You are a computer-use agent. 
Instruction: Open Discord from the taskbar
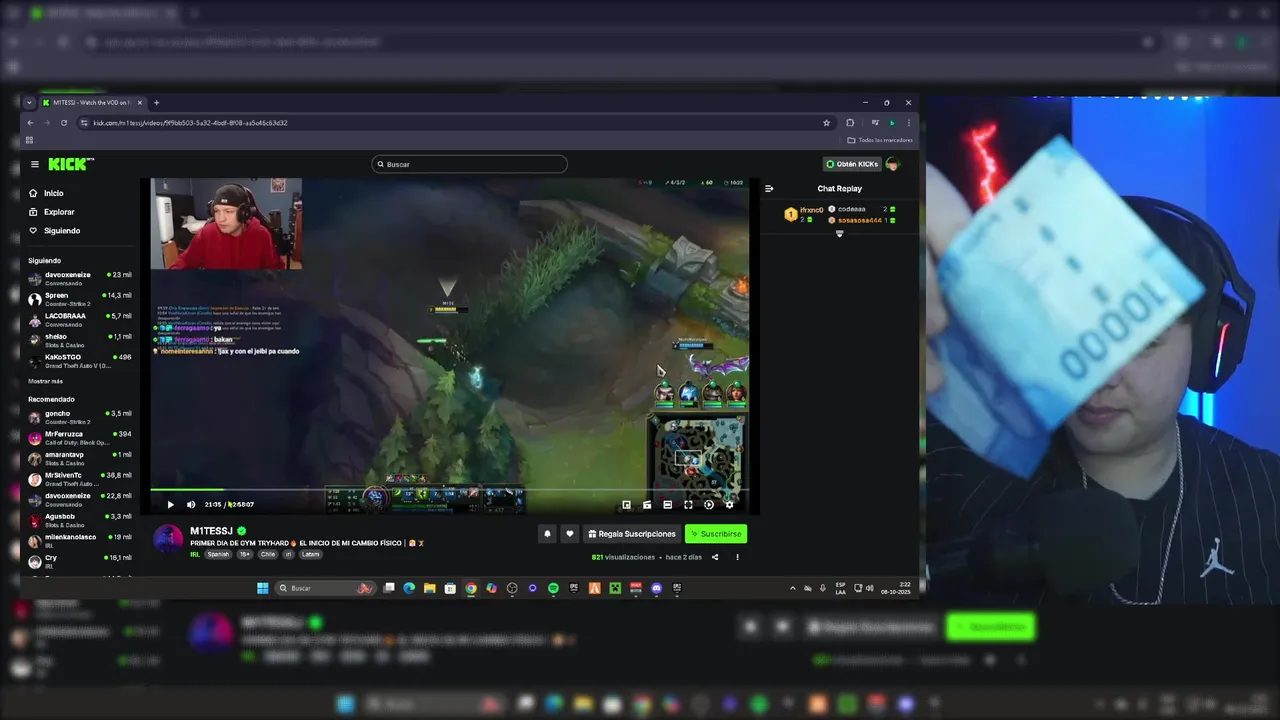pos(656,588)
